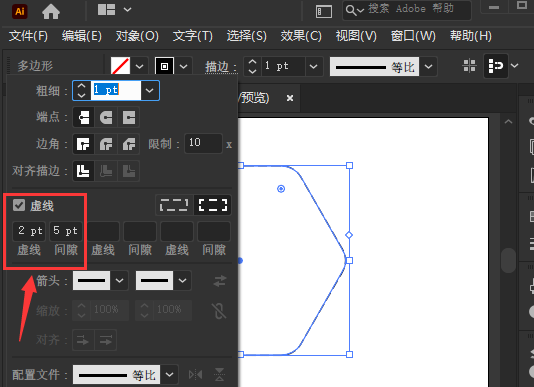Screen dimensions: 534x387
Task: Select the butt cap 端点 icon
Action: tap(83, 118)
